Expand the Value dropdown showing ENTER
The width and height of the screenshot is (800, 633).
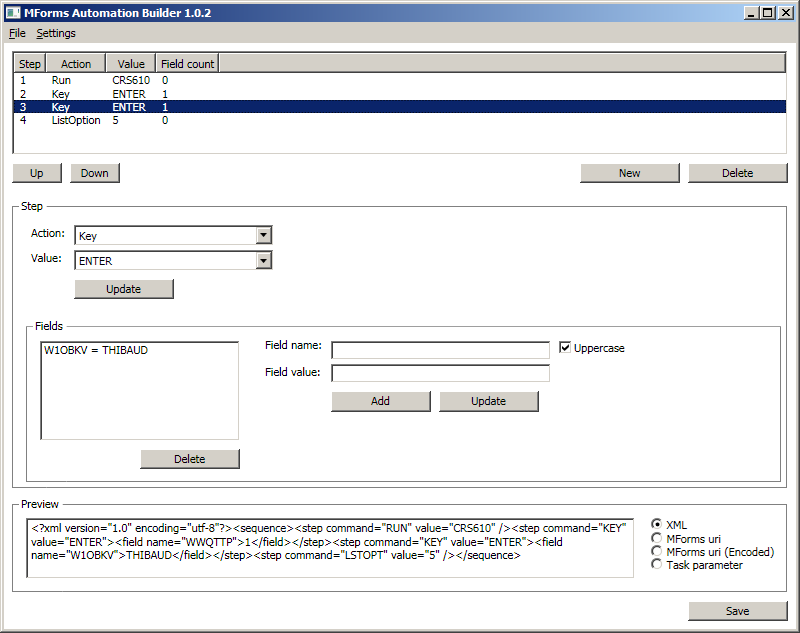pyautogui.click(x=264, y=261)
